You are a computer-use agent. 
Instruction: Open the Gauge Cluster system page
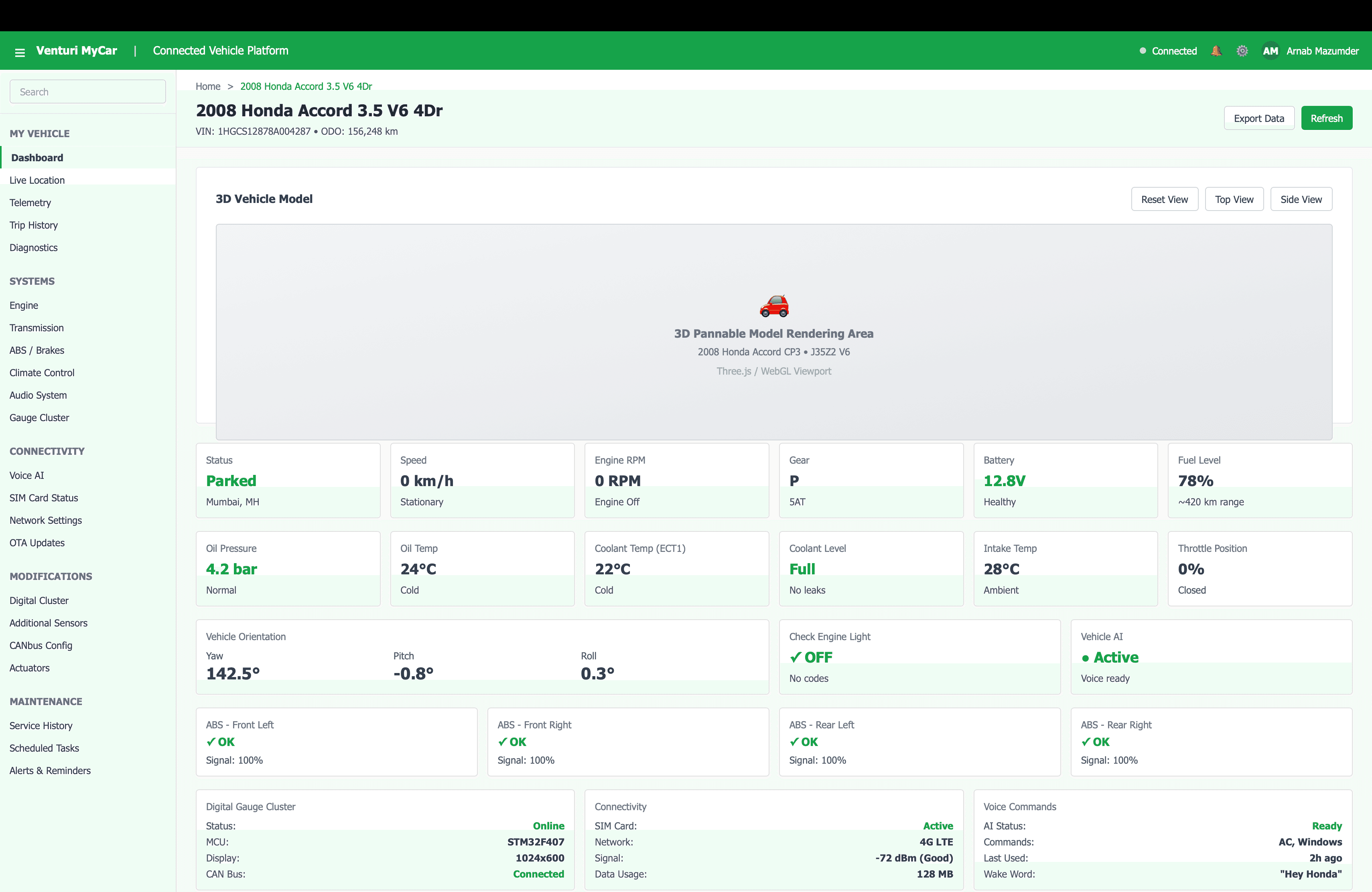point(39,417)
